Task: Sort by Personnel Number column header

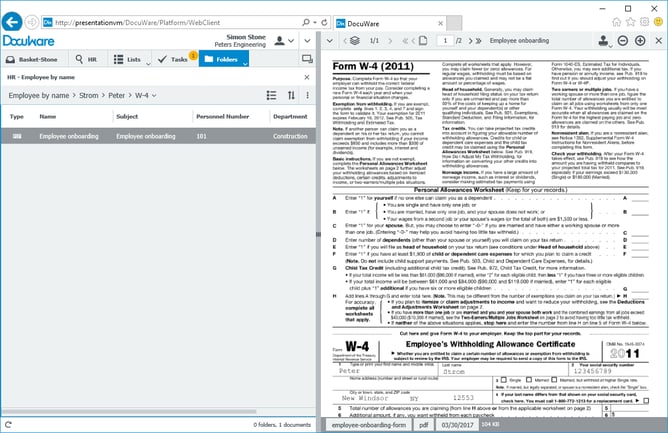Action: (x=225, y=116)
